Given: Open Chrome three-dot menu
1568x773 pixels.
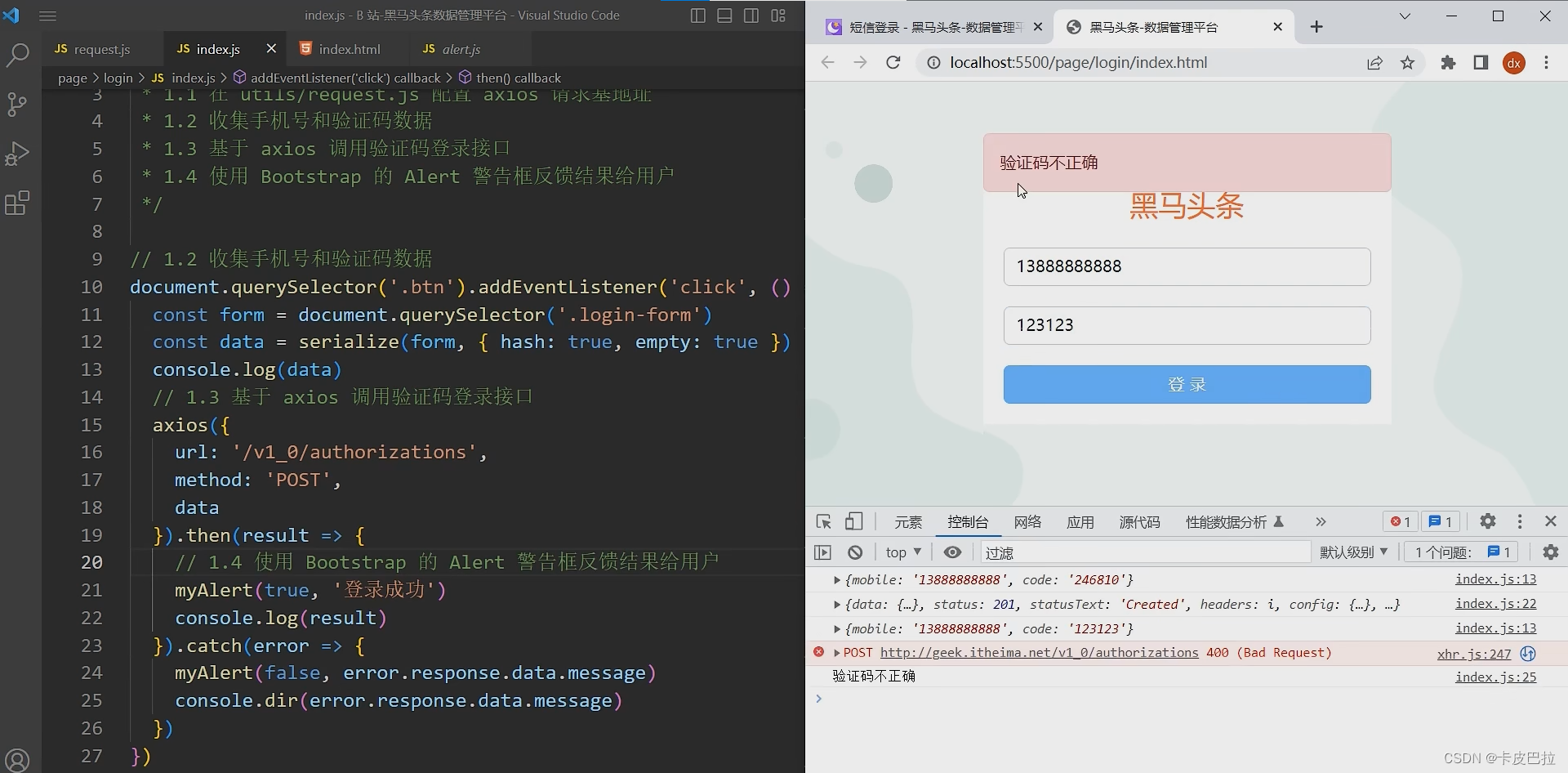Looking at the screenshot, I should 1546,63.
